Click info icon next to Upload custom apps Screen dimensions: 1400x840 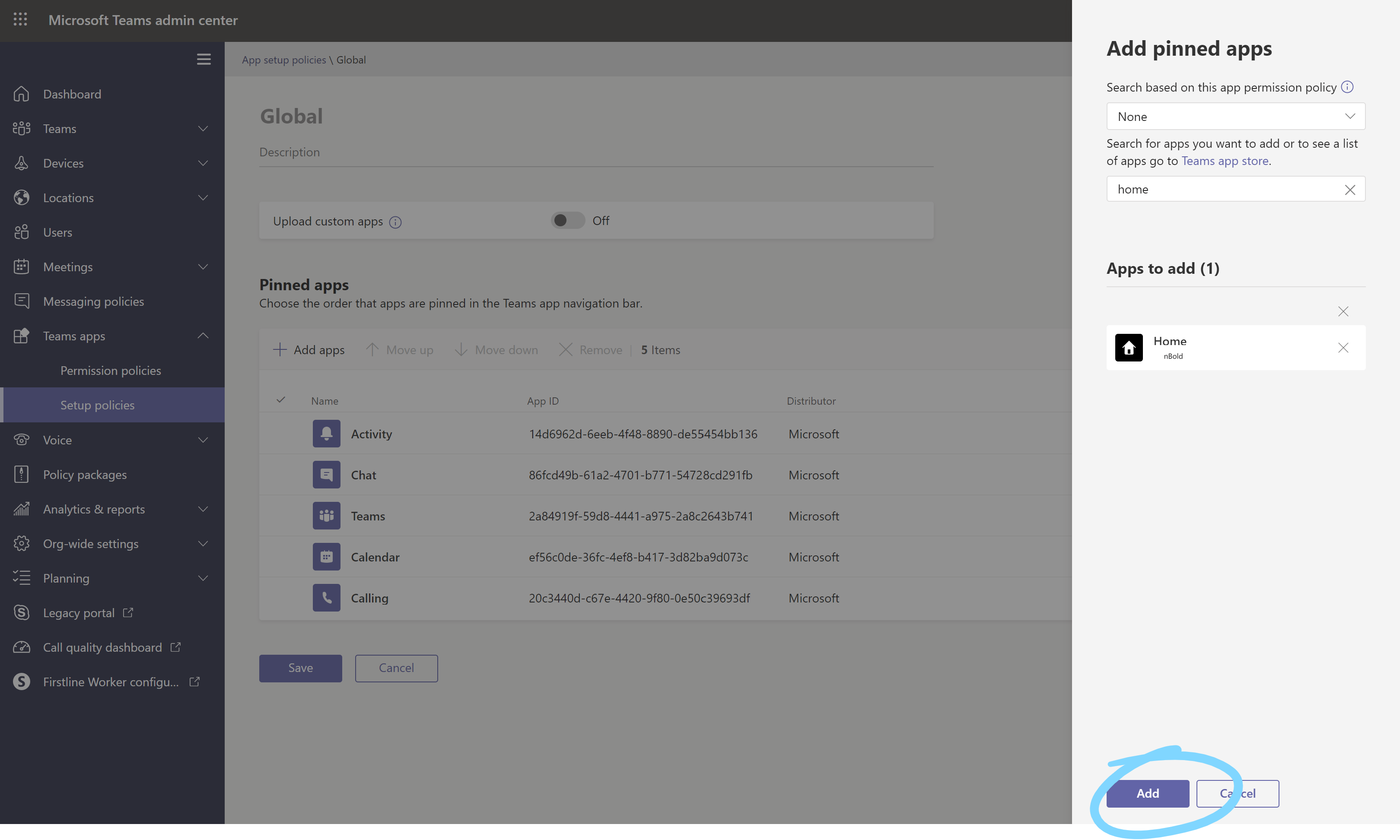click(395, 222)
